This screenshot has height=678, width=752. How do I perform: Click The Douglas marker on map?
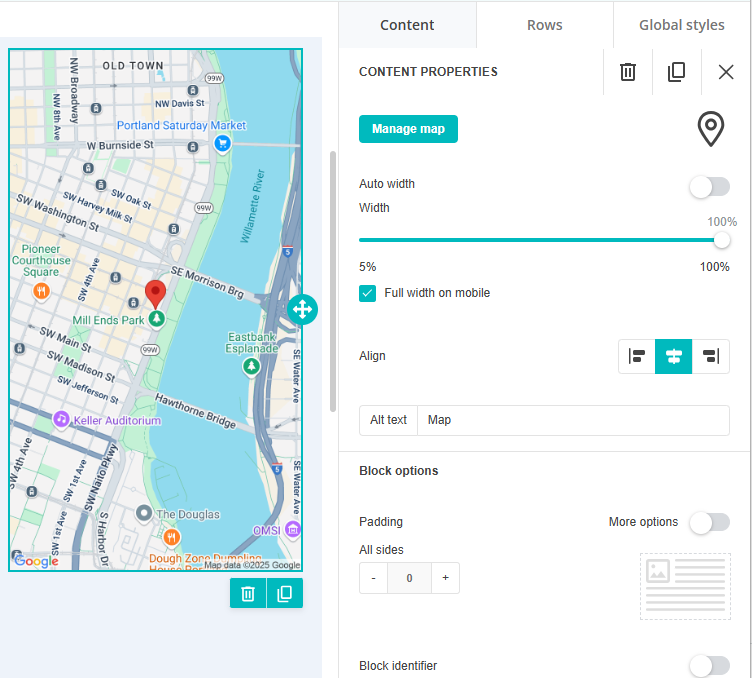pos(144,514)
